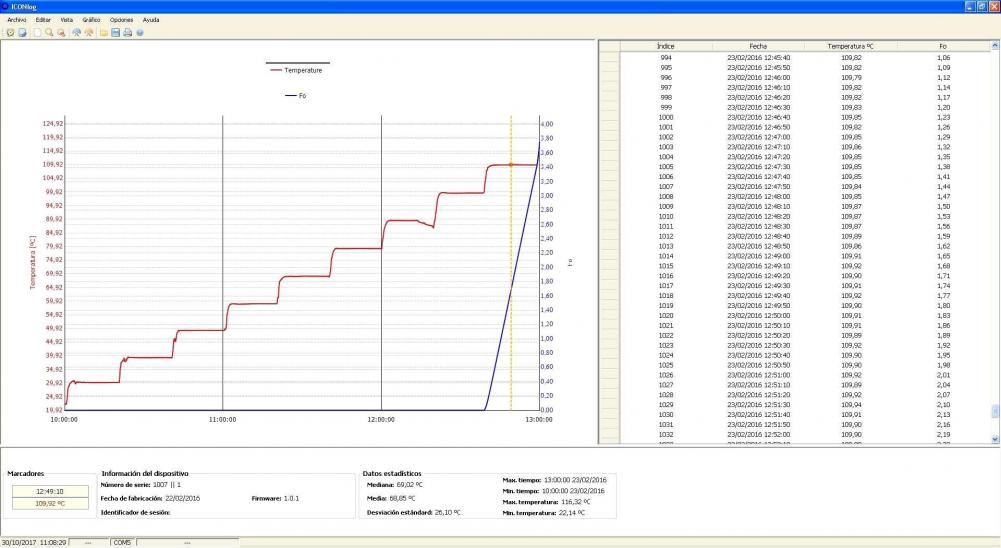Click the orange umbrella-shaped toolbar icon
Viewport: 1001px width, 548px height.
[x=88, y=32]
